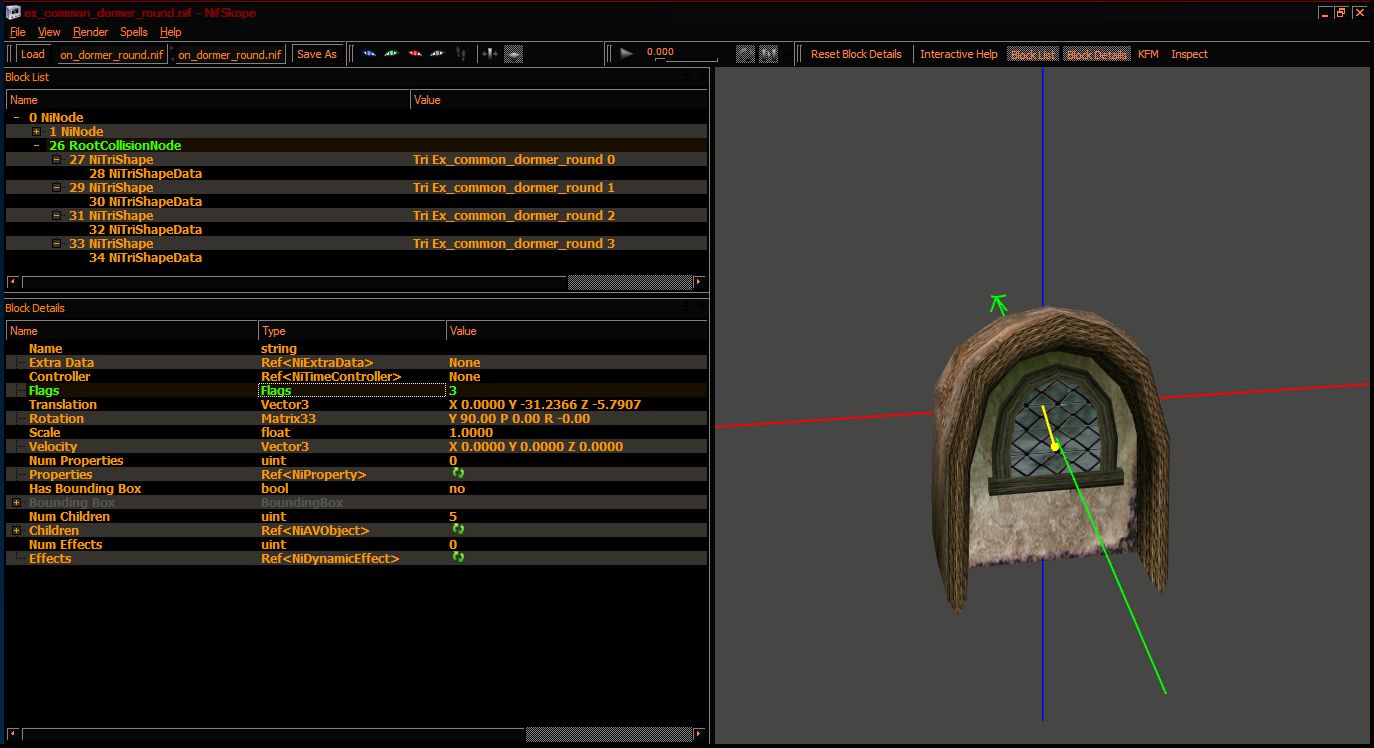Image resolution: width=1374 pixels, height=748 pixels.
Task: Click the Scale value 1.0000
Action: pos(470,433)
